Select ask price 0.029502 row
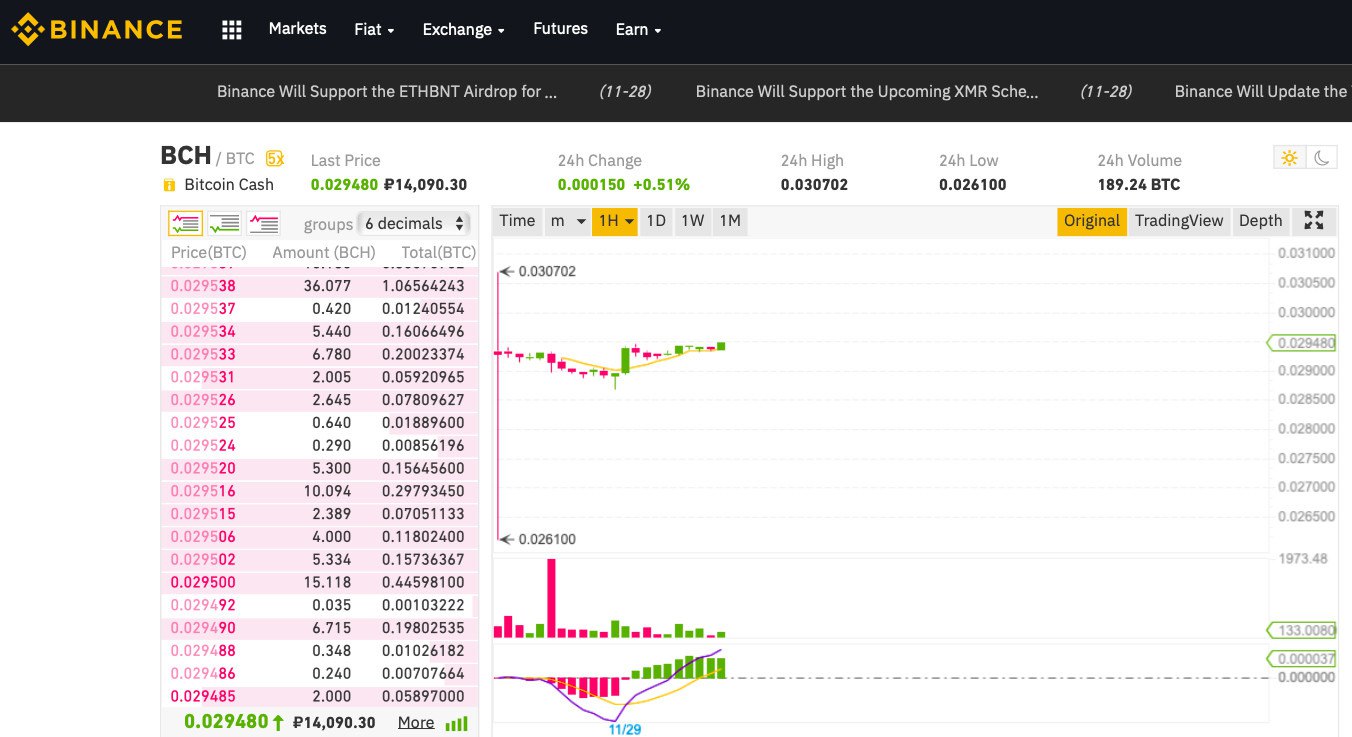1352x737 pixels. 320,559
